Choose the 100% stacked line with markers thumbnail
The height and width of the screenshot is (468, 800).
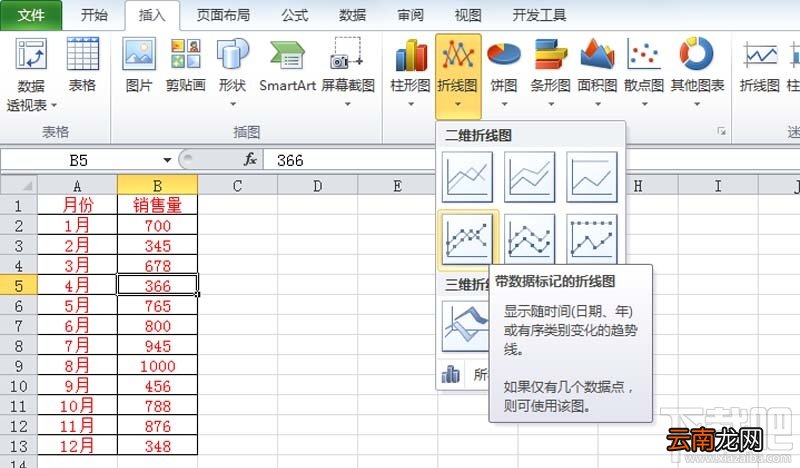click(x=592, y=239)
